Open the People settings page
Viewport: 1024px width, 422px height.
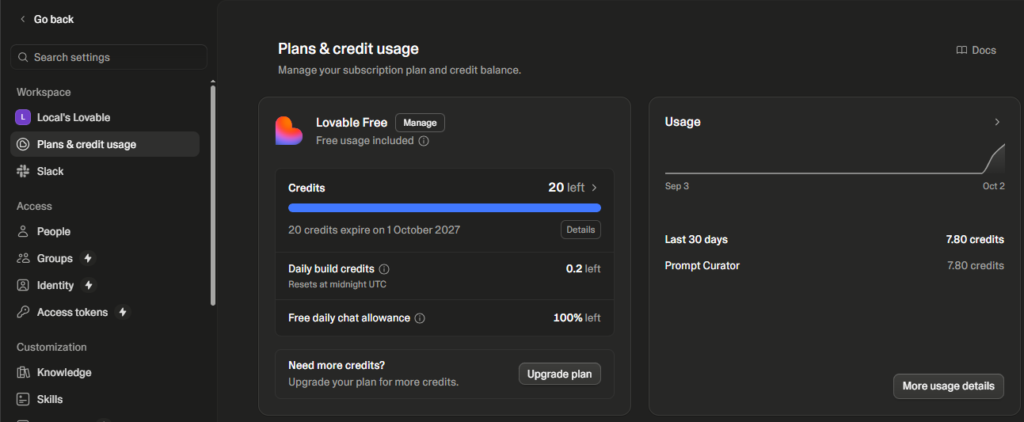(x=104, y=232)
